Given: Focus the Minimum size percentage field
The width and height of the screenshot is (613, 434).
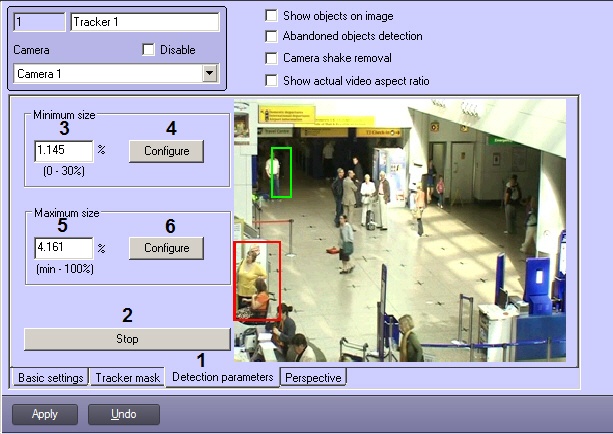Looking at the screenshot, I should (x=63, y=150).
